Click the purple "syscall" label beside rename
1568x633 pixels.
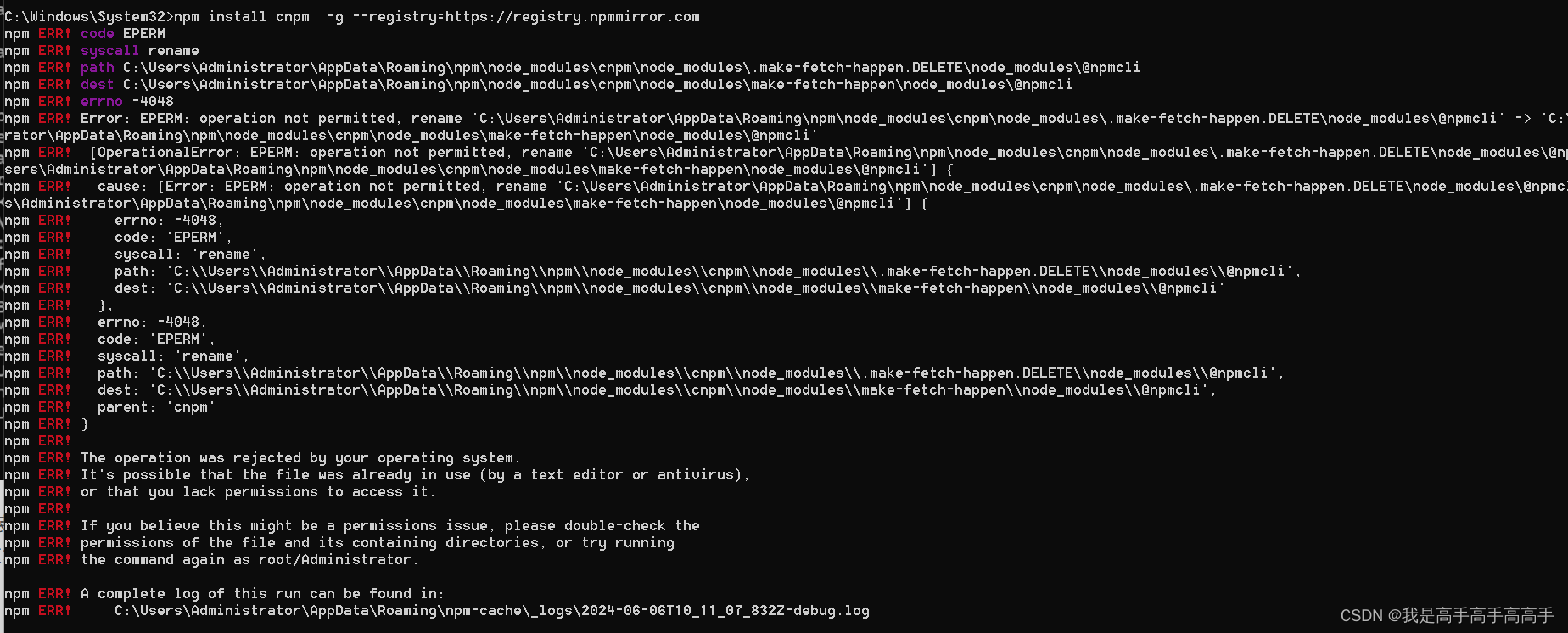[109, 50]
